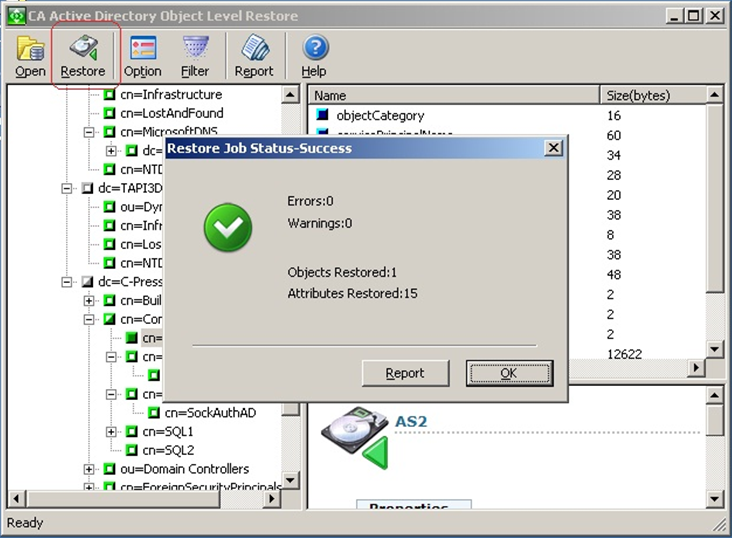Toggle the cn=Infrastructure checkbox
The image size is (732, 538).
109,94
